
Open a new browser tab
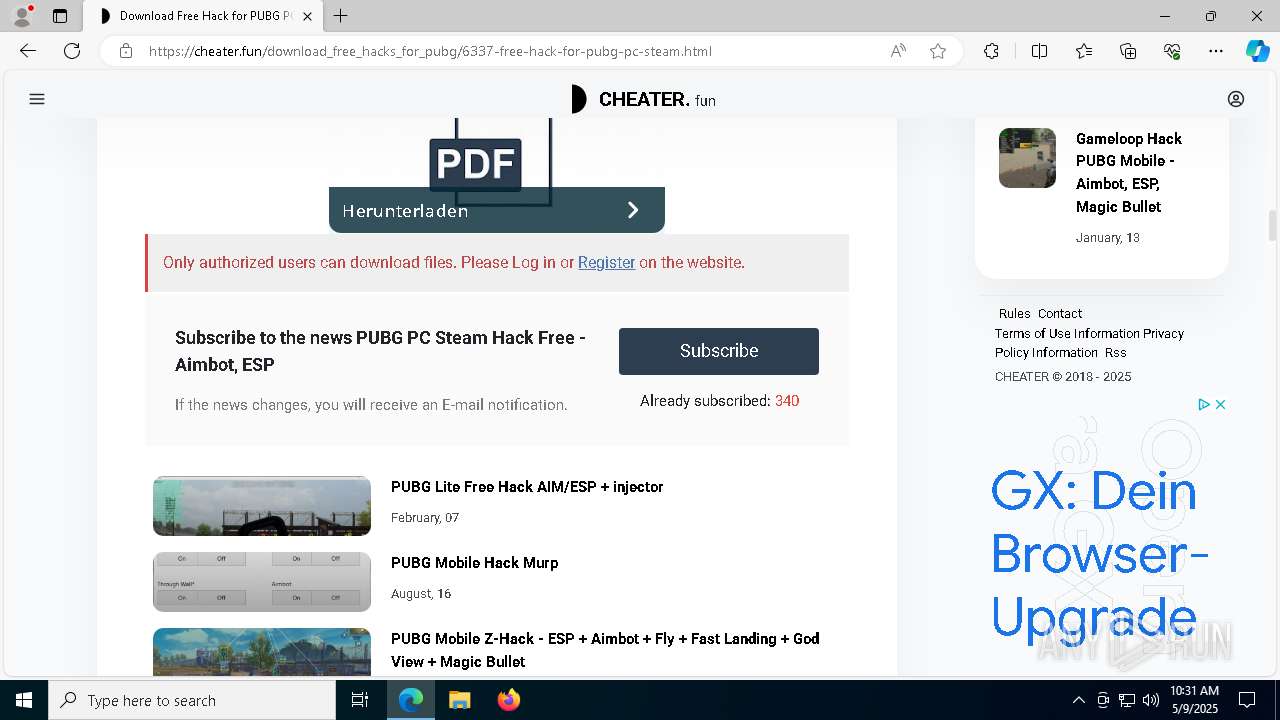[341, 16]
